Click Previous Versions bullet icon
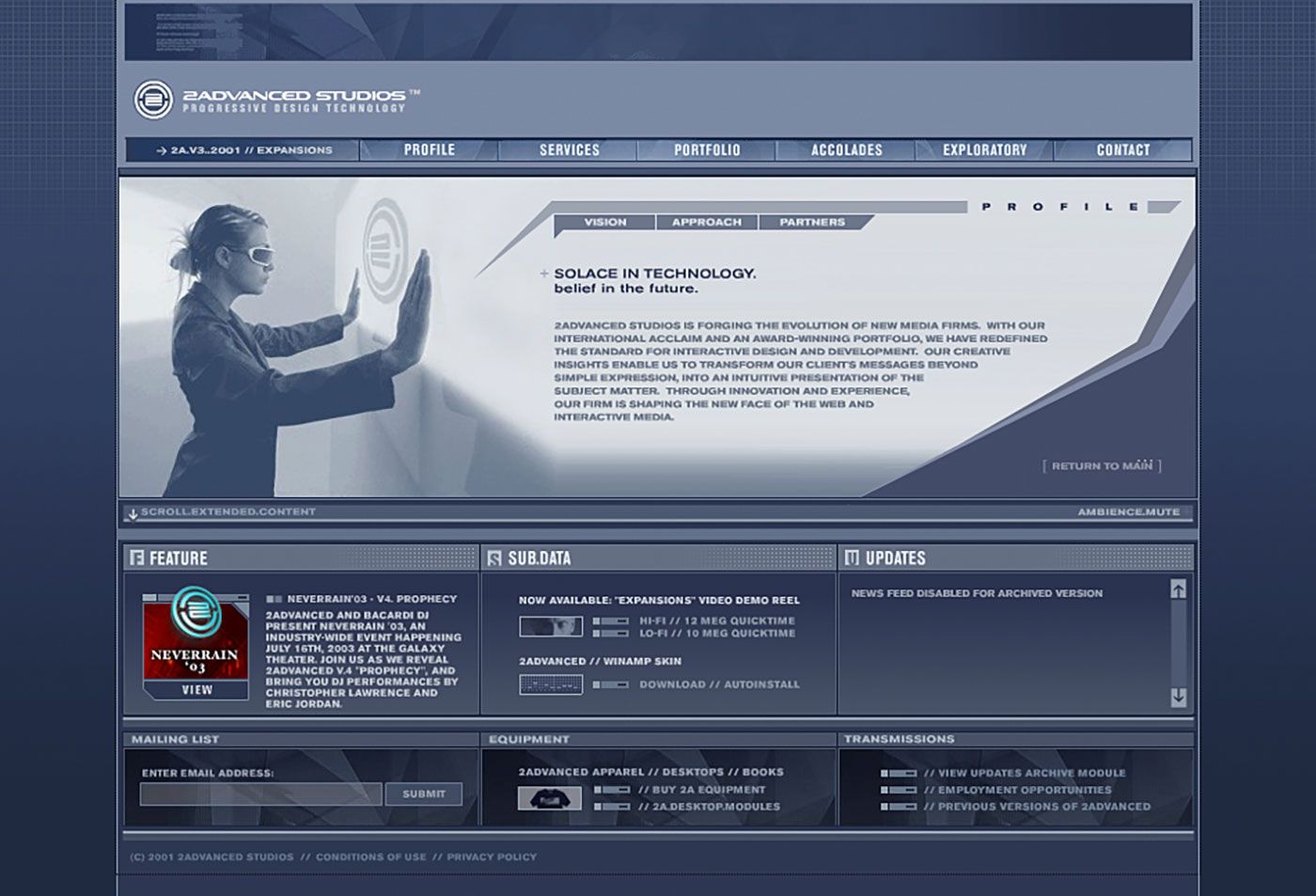The width and height of the screenshot is (1316, 896). [x=899, y=807]
